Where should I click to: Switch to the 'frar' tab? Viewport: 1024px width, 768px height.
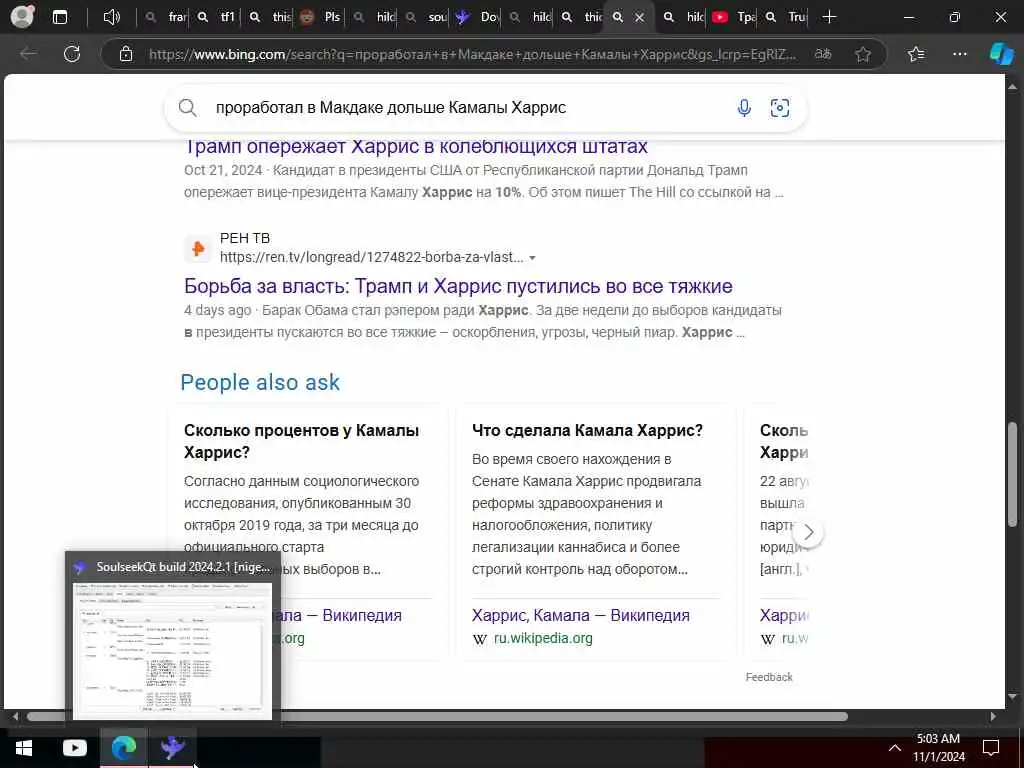pyautogui.click(x=168, y=17)
